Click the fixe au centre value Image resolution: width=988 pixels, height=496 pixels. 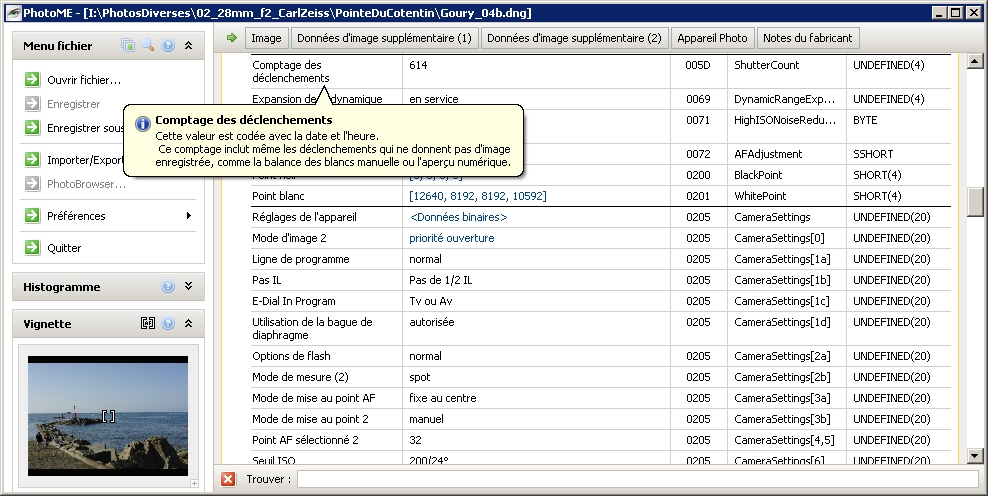pyautogui.click(x=443, y=398)
